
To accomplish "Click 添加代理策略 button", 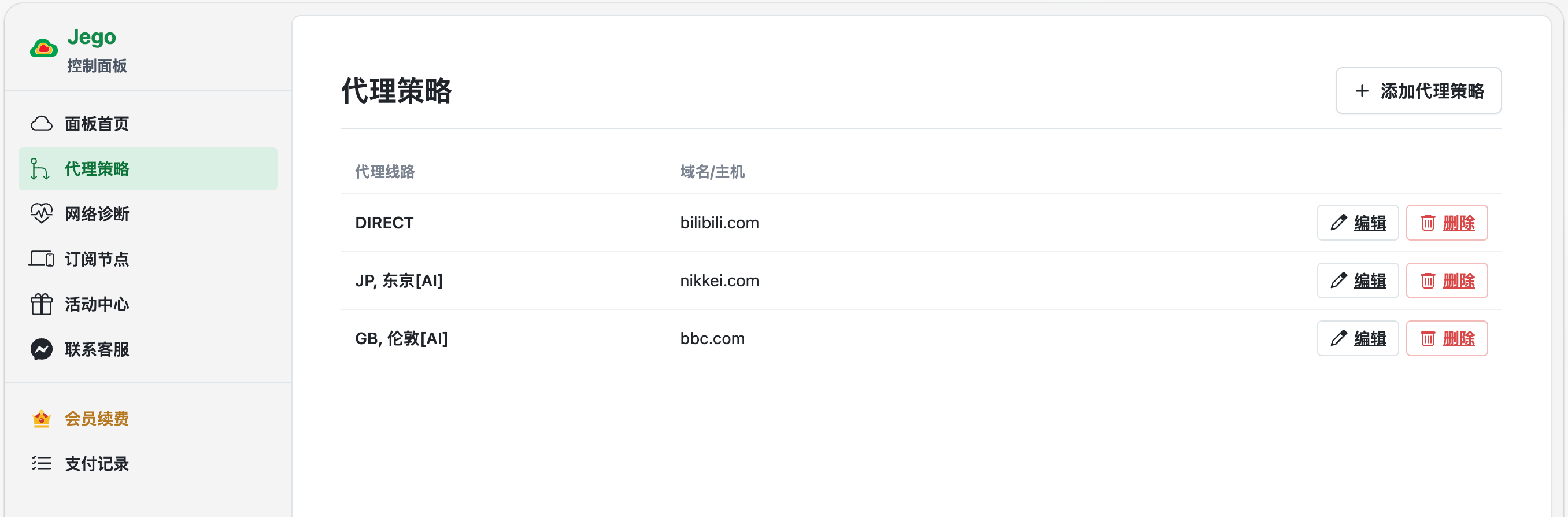I will coord(1418,91).
